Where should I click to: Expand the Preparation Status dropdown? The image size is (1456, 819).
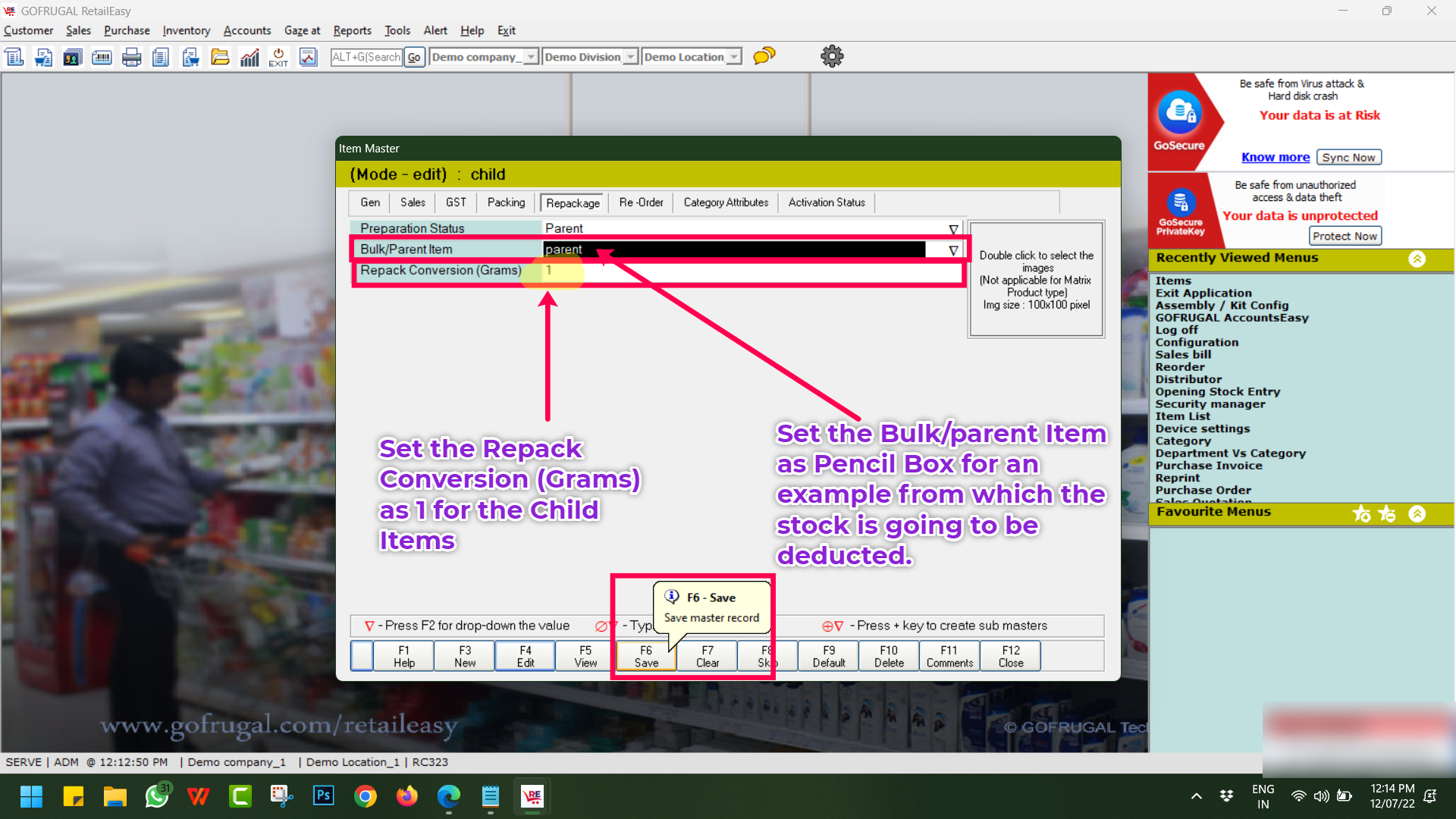(x=953, y=229)
